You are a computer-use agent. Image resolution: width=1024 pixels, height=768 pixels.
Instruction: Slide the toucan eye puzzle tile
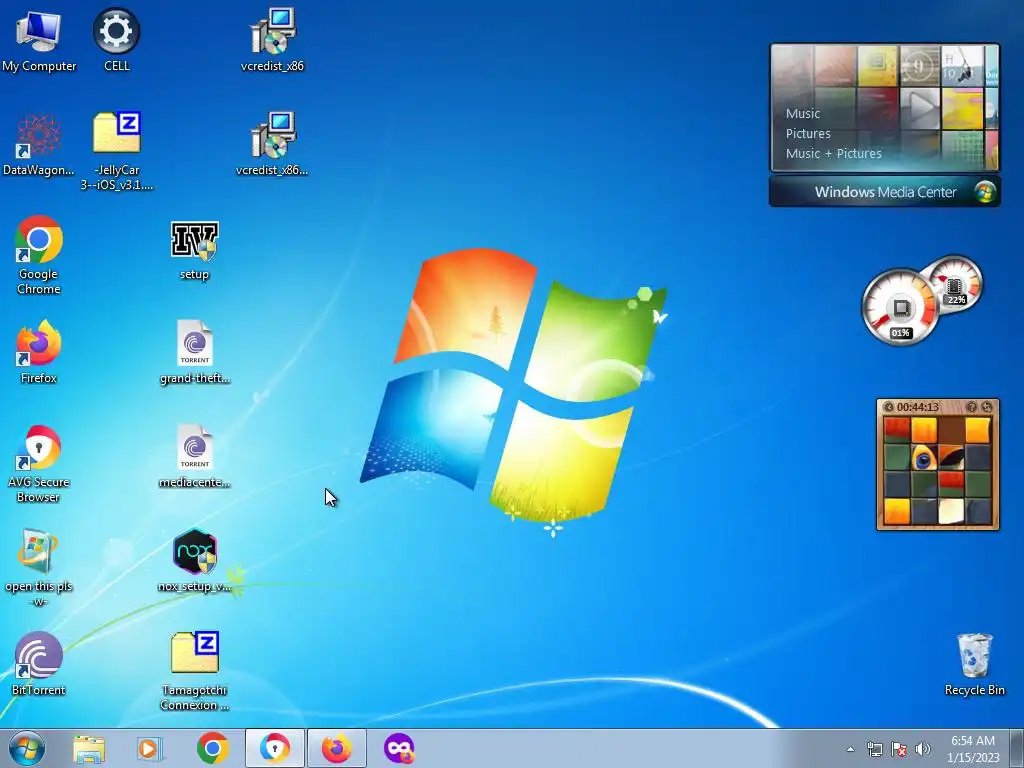click(924, 458)
